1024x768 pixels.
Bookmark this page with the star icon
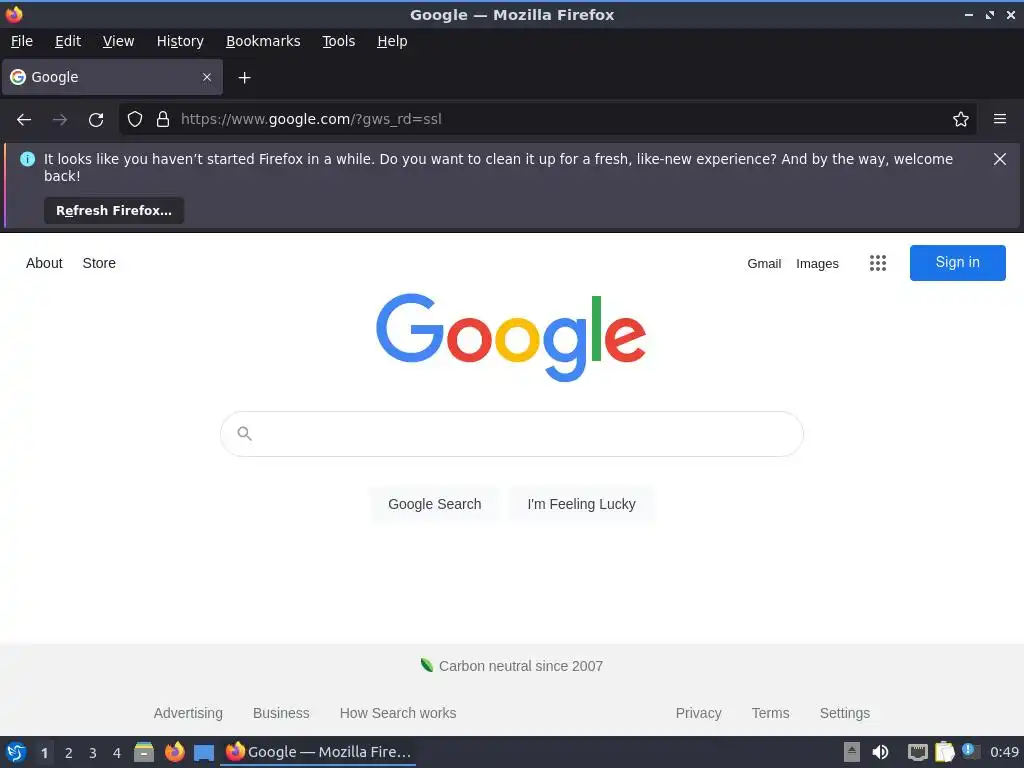click(961, 119)
